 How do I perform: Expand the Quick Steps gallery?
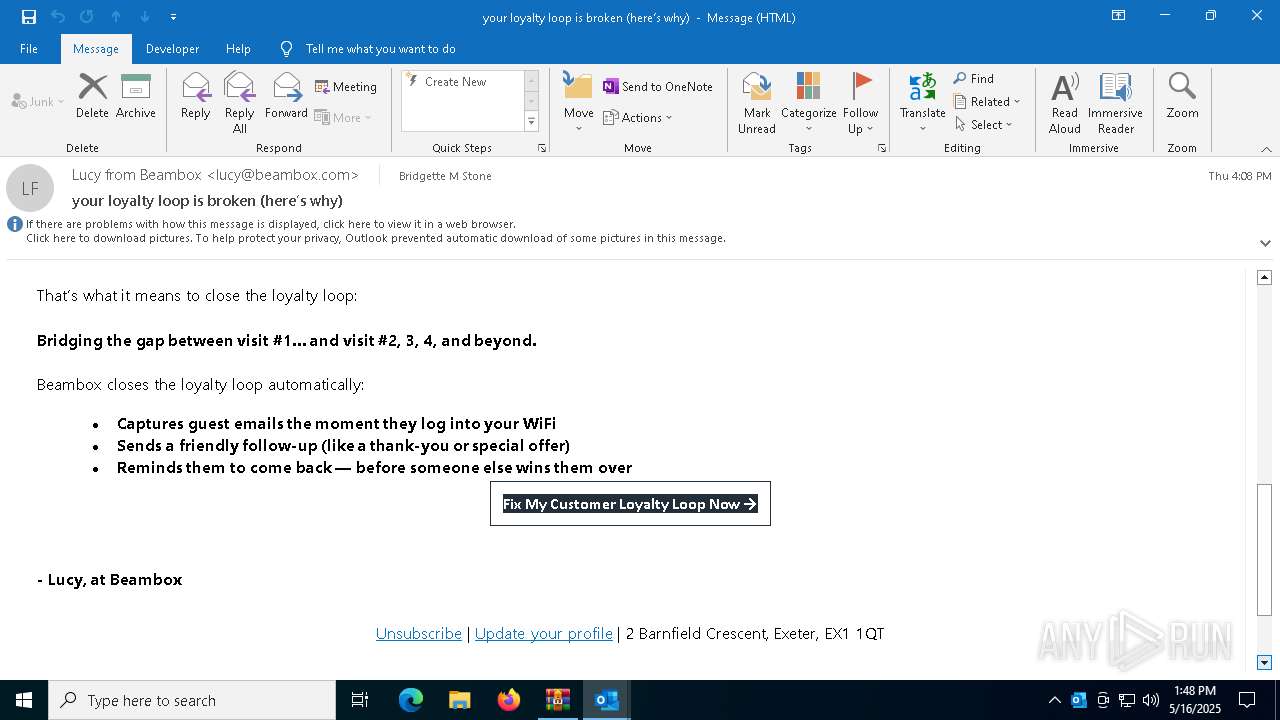click(x=531, y=122)
